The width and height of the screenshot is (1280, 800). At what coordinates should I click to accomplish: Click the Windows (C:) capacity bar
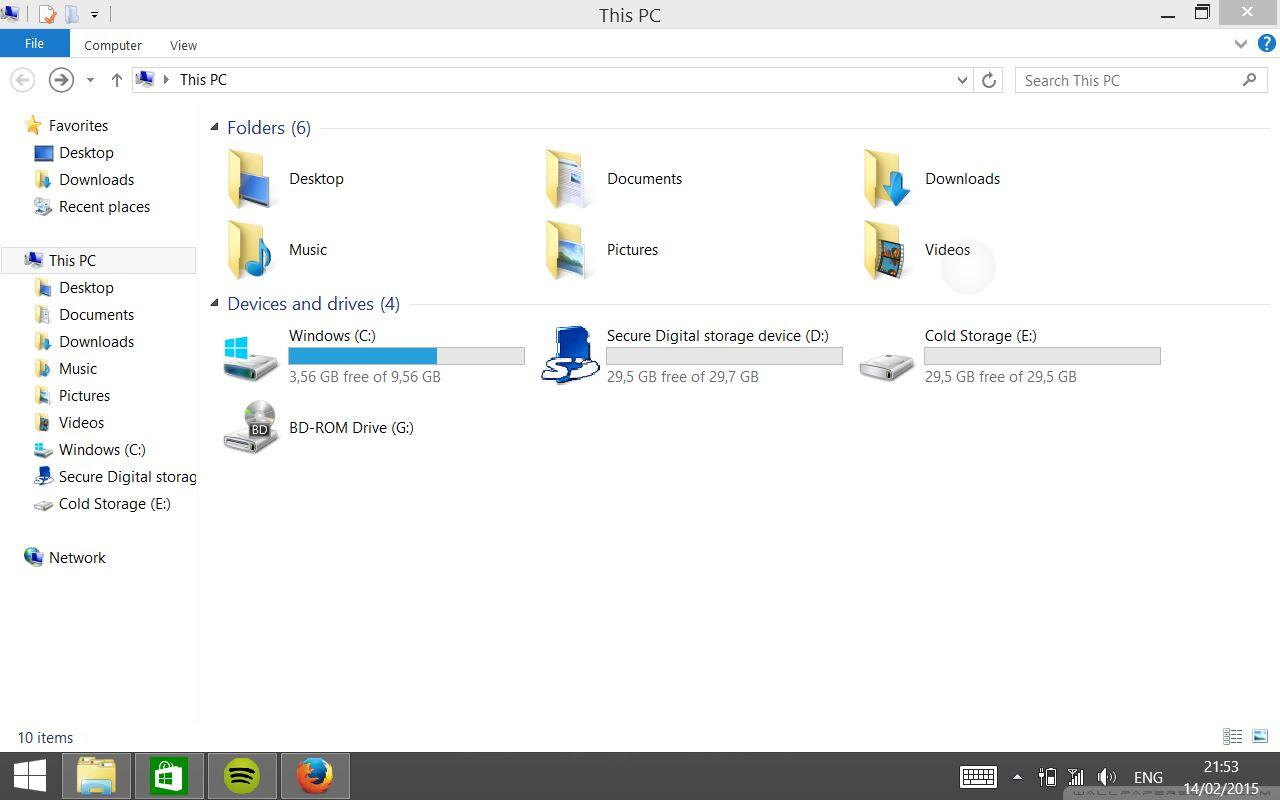tap(406, 355)
